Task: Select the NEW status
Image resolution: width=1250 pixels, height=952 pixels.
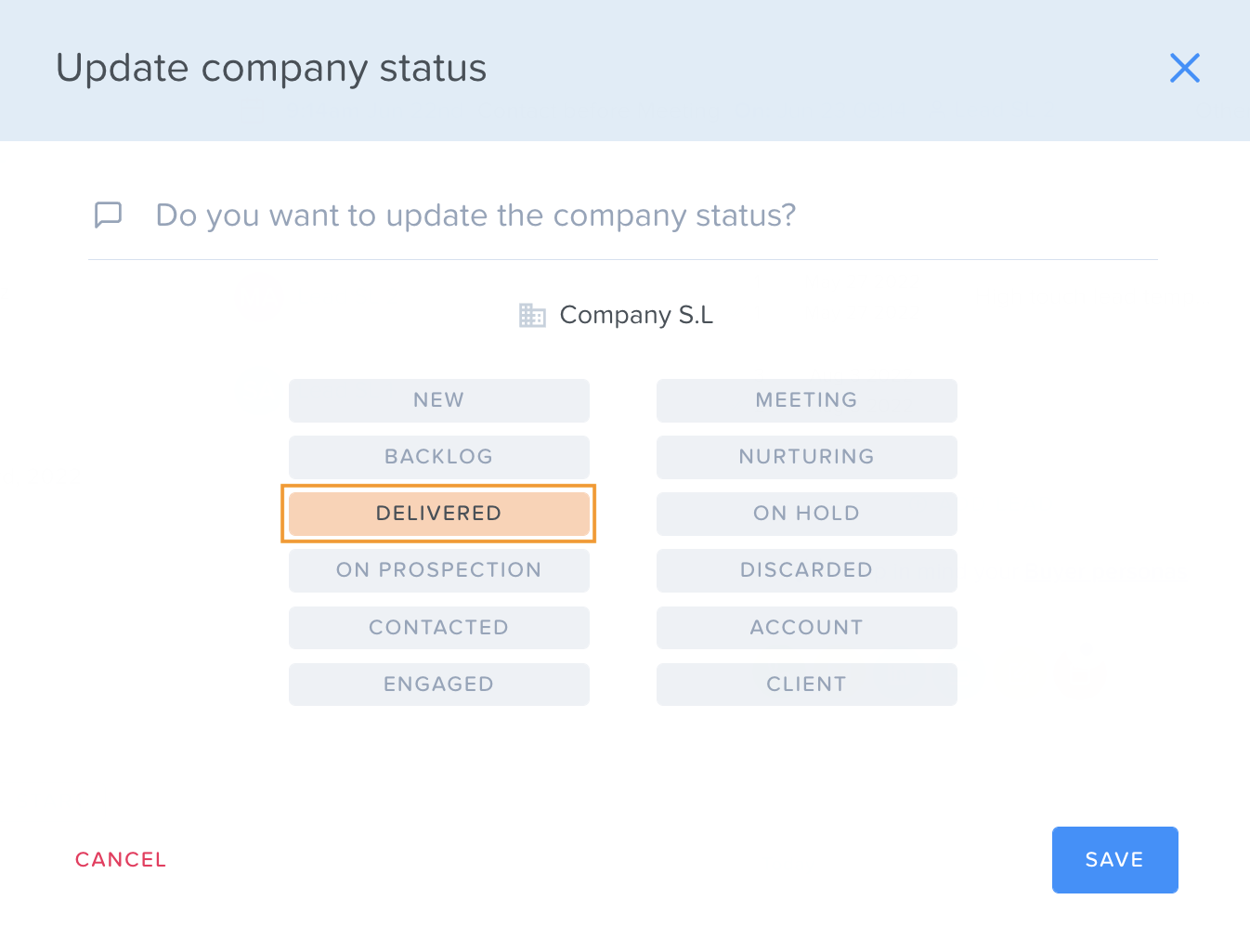Action: click(x=438, y=400)
